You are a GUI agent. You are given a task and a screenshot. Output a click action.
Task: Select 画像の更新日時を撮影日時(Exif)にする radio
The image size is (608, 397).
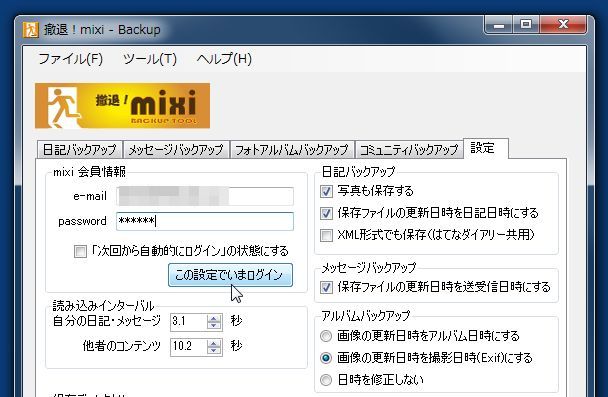point(326,358)
